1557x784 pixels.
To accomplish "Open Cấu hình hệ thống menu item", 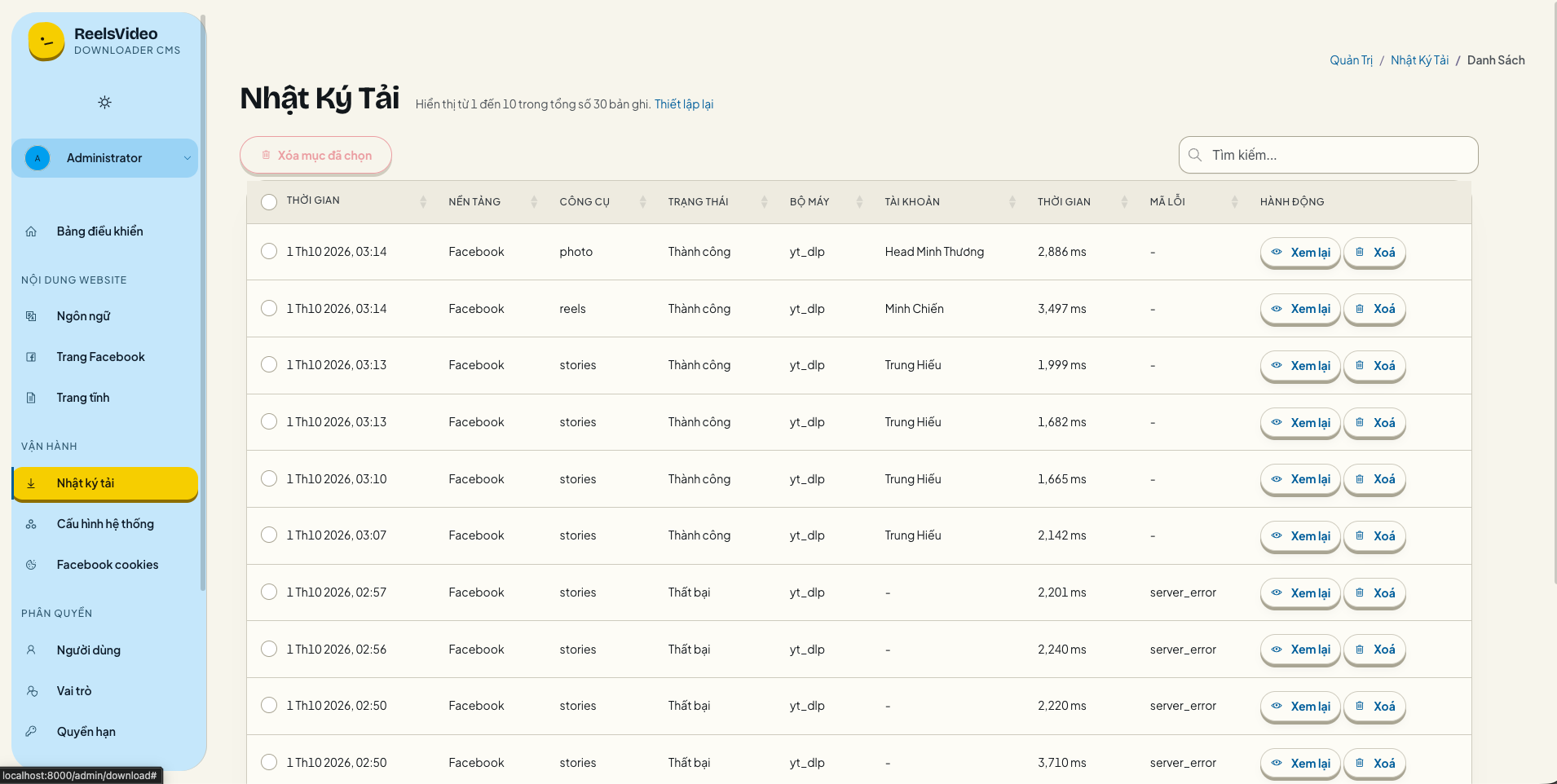I will [105, 524].
